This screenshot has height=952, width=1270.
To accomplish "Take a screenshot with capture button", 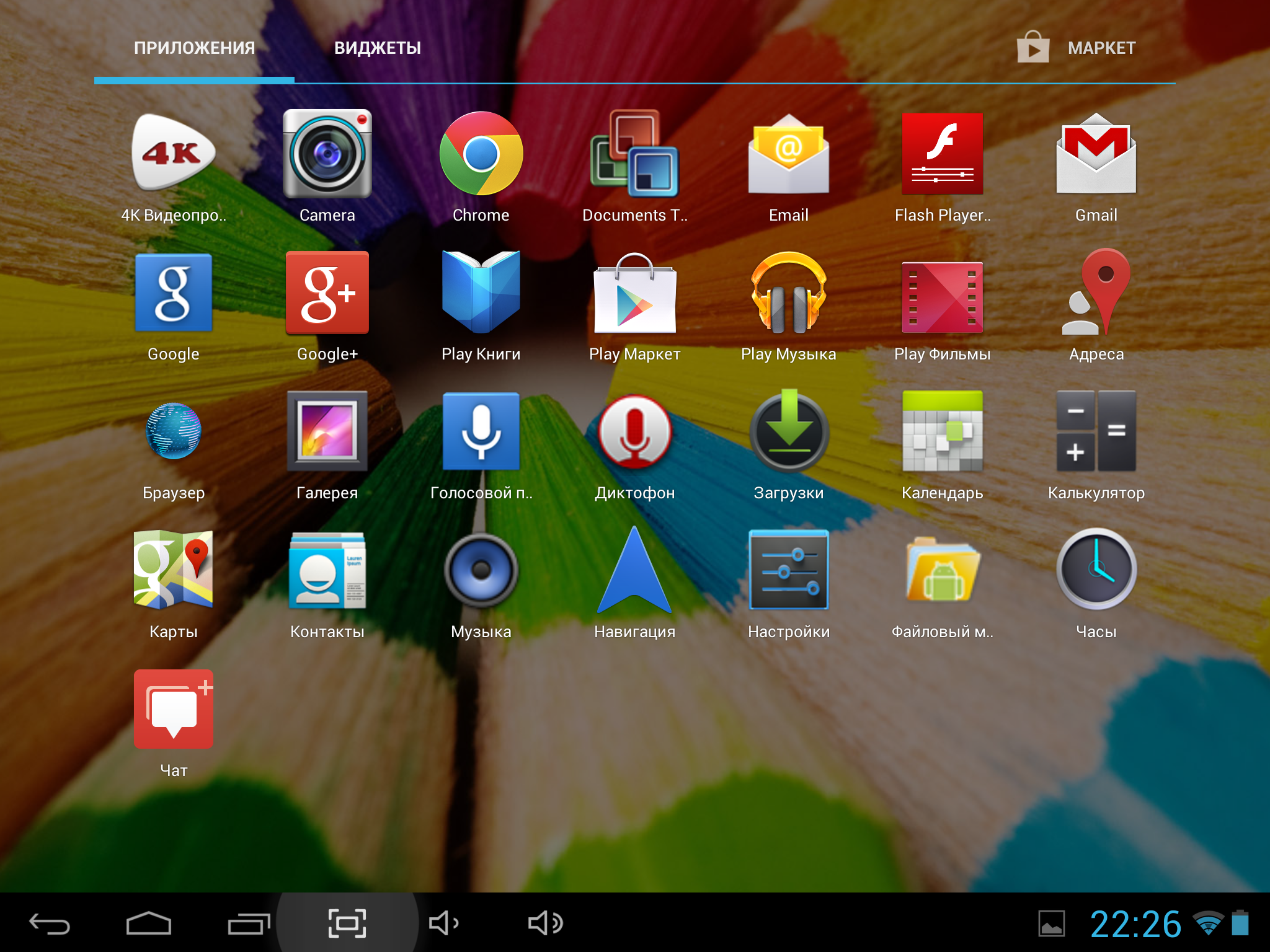I will 347,923.
